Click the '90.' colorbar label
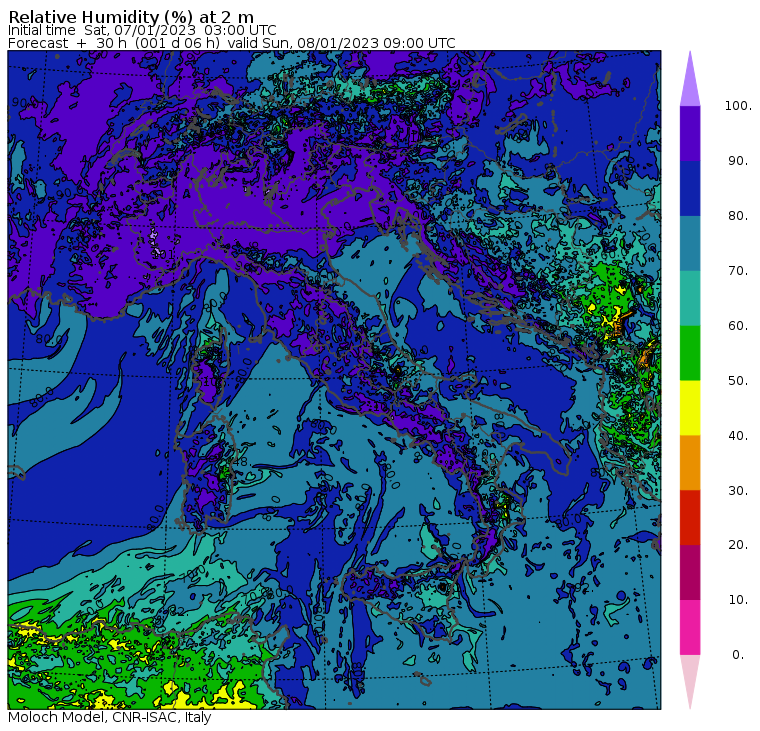The height and width of the screenshot is (731, 760). pyautogui.click(x=738, y=161)
